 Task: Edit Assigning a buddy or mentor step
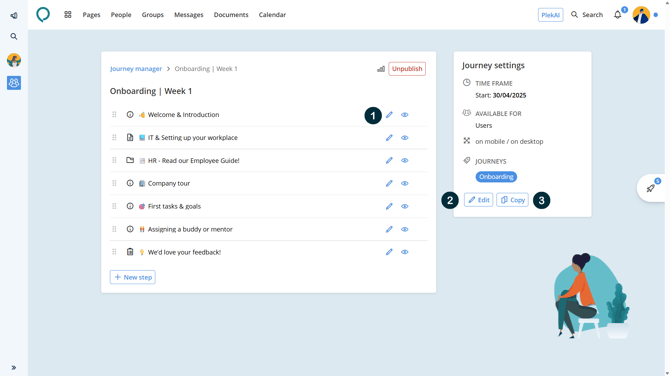tap(389, 229)
